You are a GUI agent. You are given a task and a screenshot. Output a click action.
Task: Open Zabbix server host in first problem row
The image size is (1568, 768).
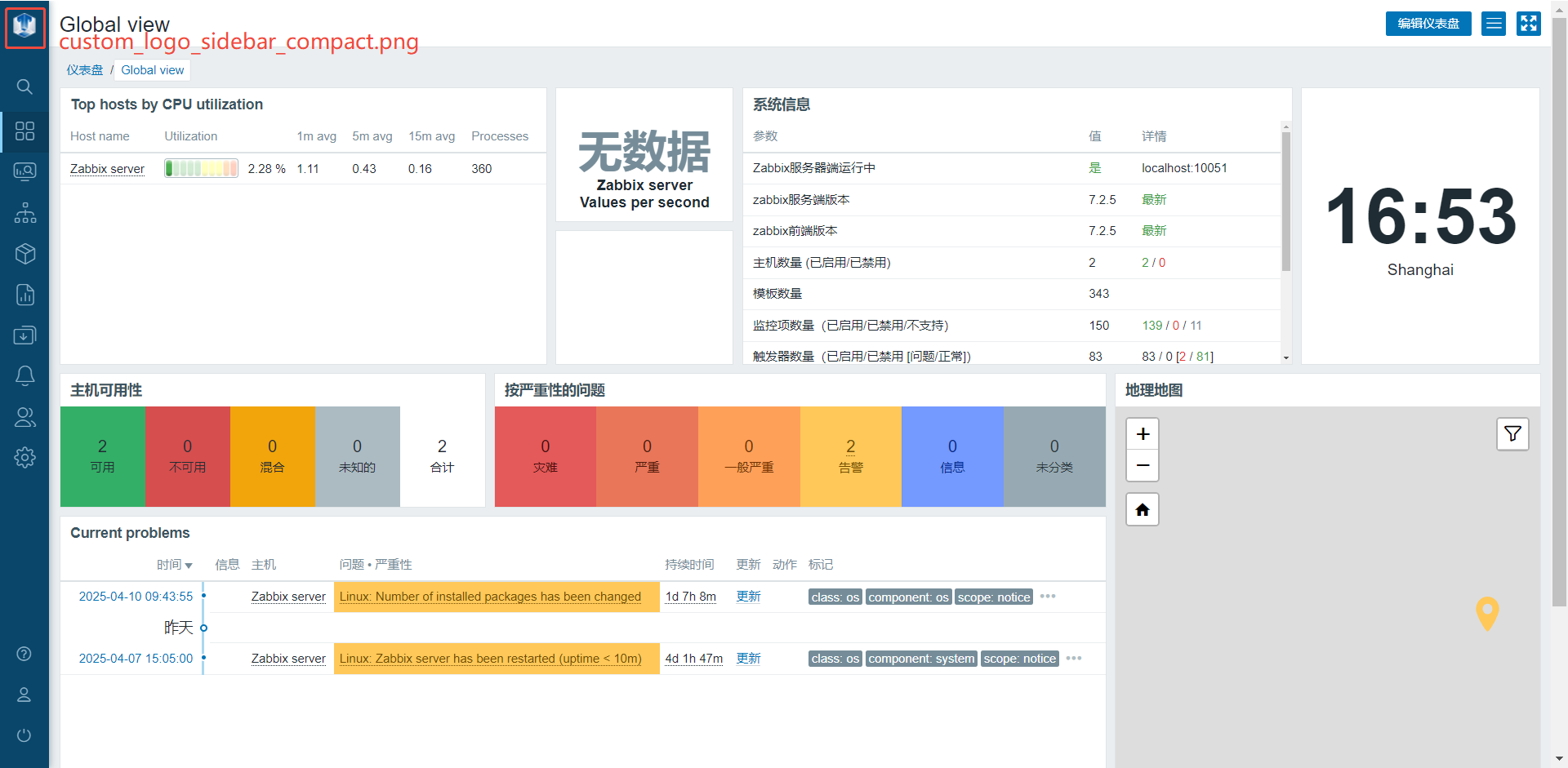[x=288, y=597]
